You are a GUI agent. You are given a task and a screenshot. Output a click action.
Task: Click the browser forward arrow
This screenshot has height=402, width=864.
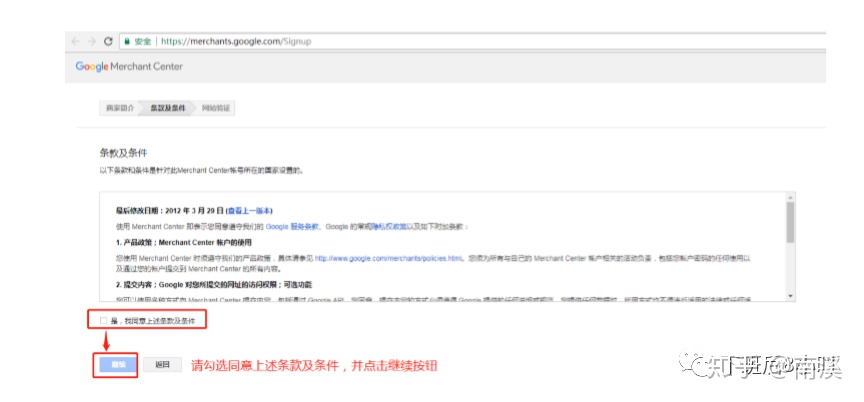pyautogui.click(x=92, y=41)
